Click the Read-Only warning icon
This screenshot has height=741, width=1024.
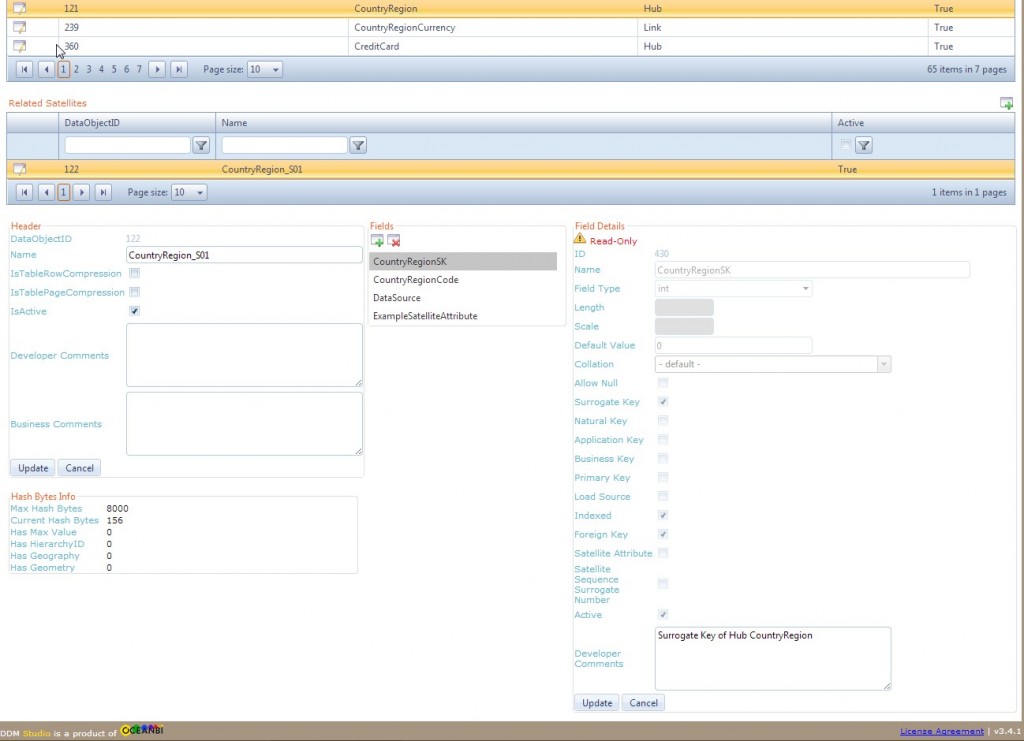click(x=580, y=239)
